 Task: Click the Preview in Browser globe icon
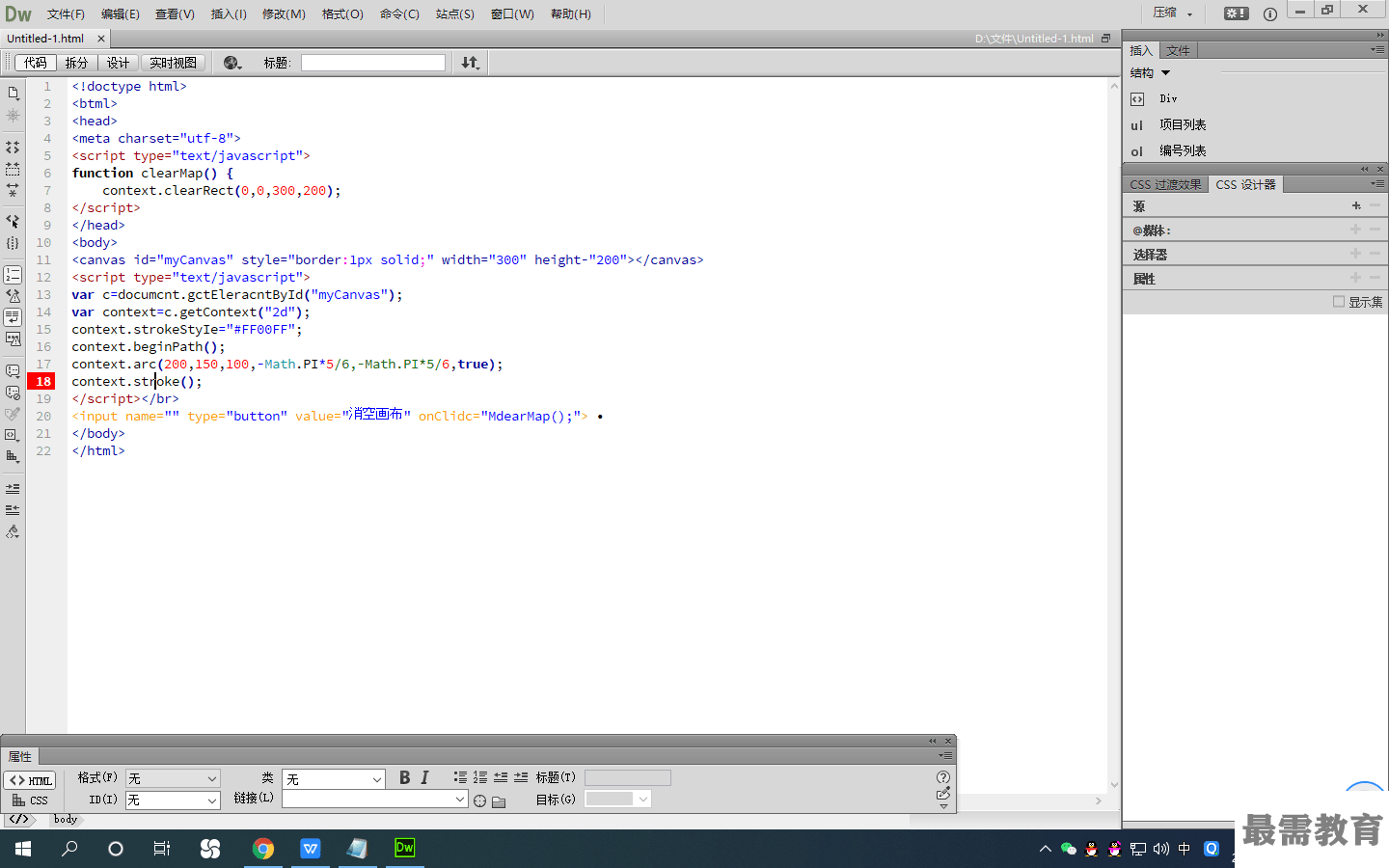point(231,63)
